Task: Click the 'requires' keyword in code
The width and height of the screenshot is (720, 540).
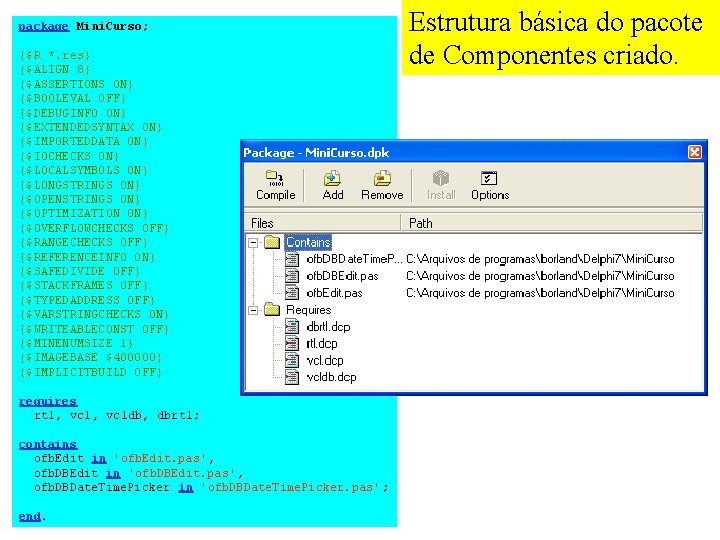Action: click(x=48, y=401)
